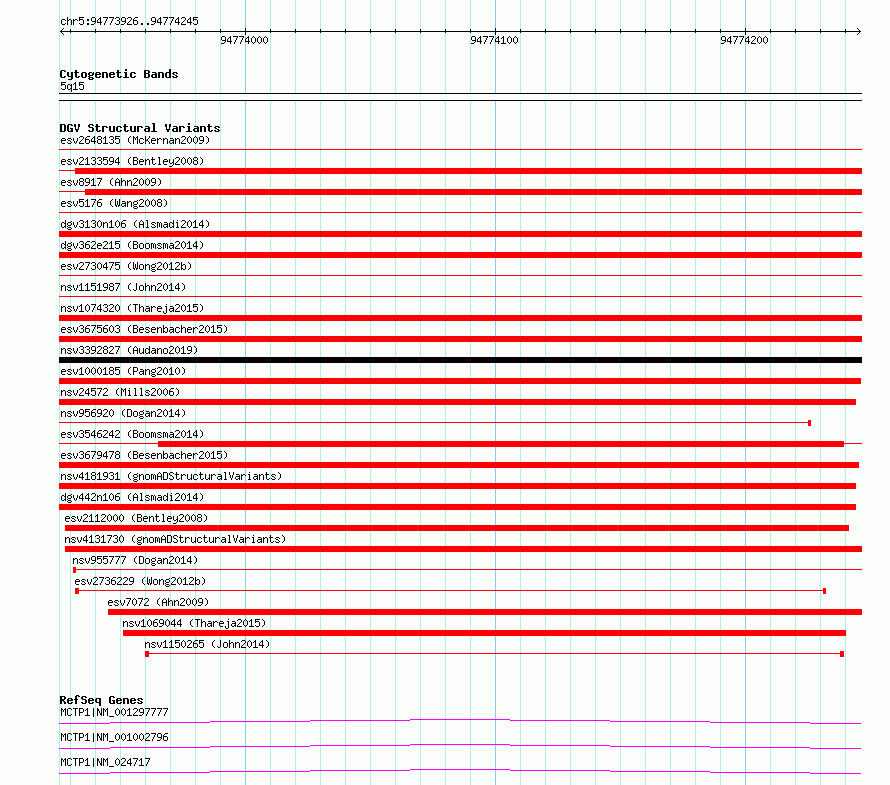This screenshot has width=890, height=785.
Task: Select variant esv2112000 (Bentley2008)
Action: point(136,518)
